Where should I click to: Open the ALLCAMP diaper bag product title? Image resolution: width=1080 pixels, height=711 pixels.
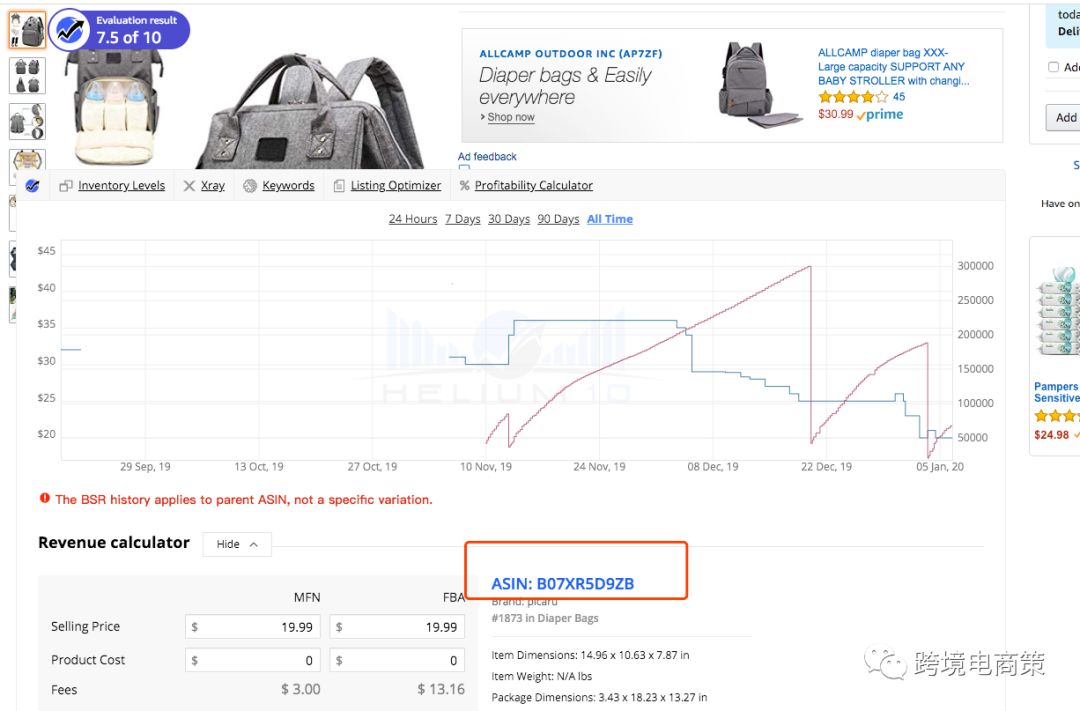[893, 67]
